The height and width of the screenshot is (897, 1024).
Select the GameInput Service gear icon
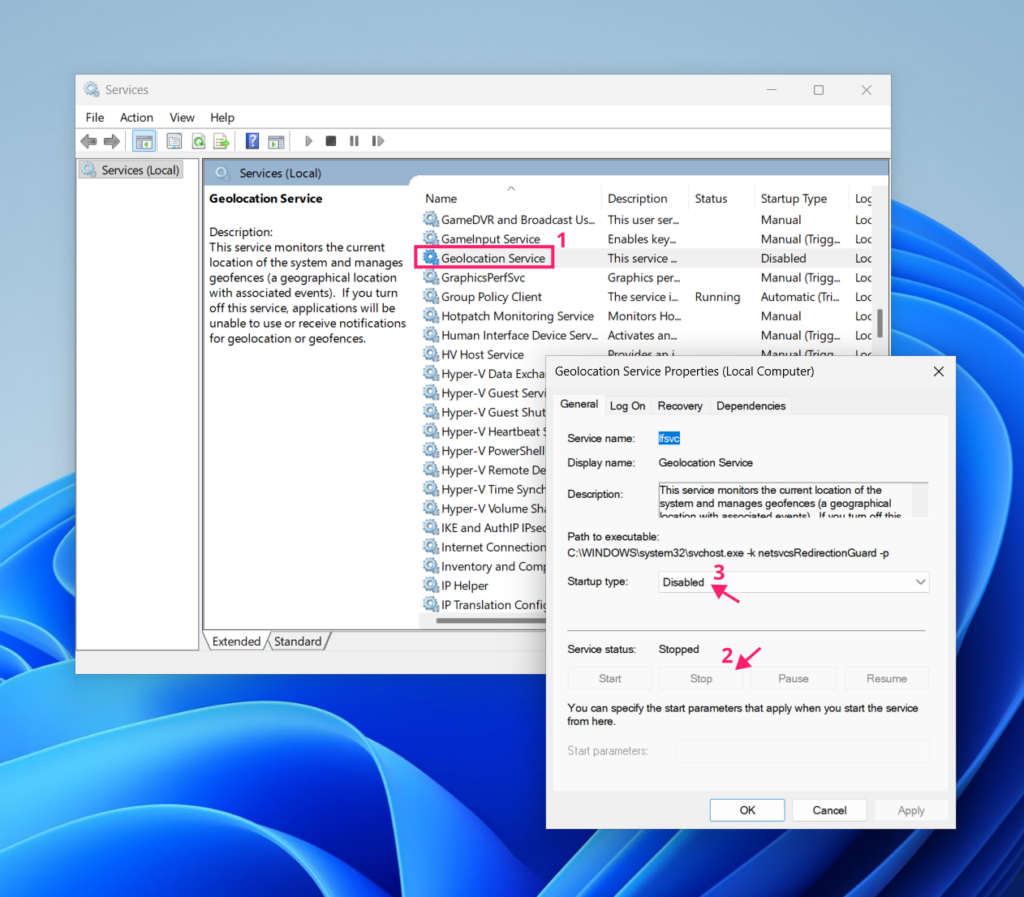tap(430, 238)
